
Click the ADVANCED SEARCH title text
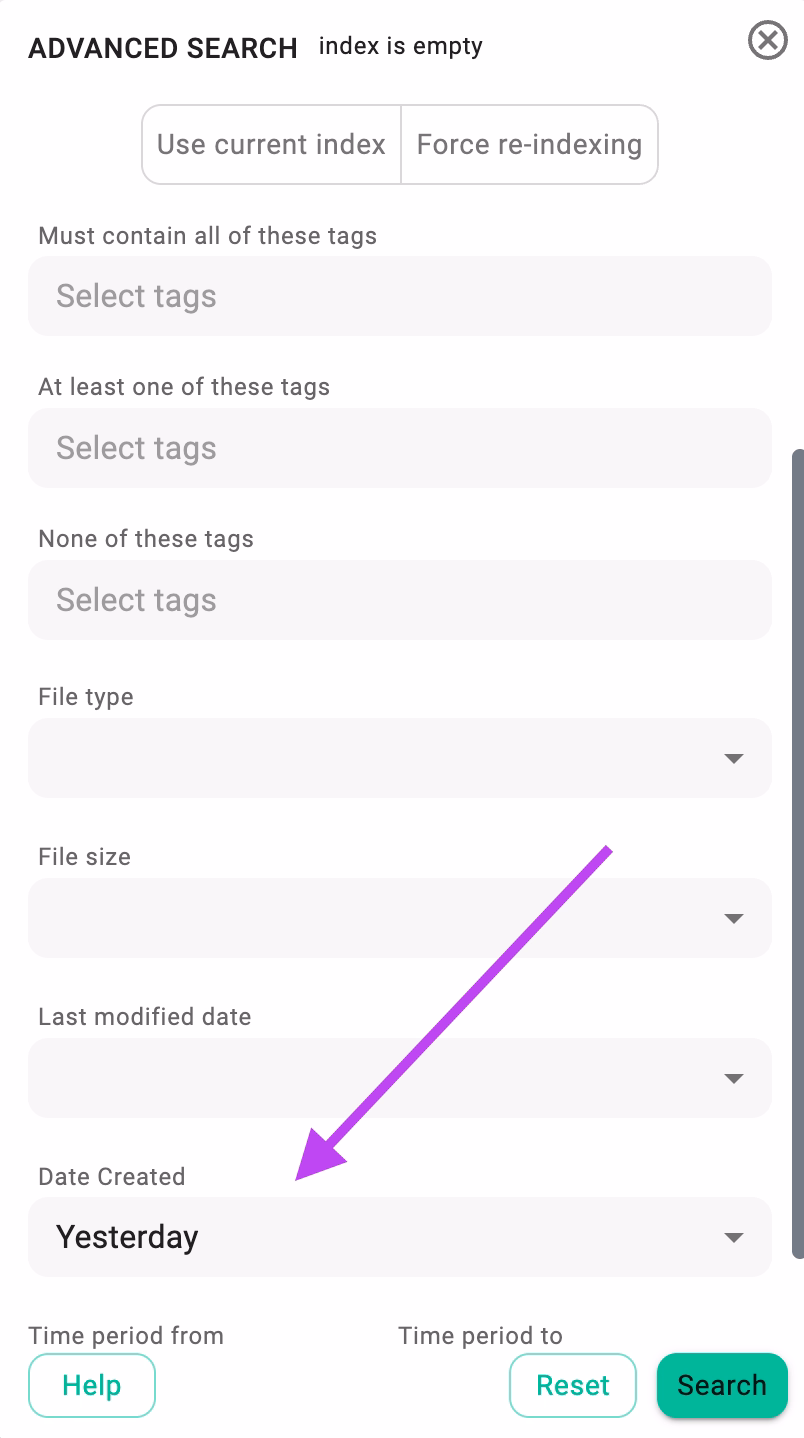pyautogui.click(x=163, y=48)
